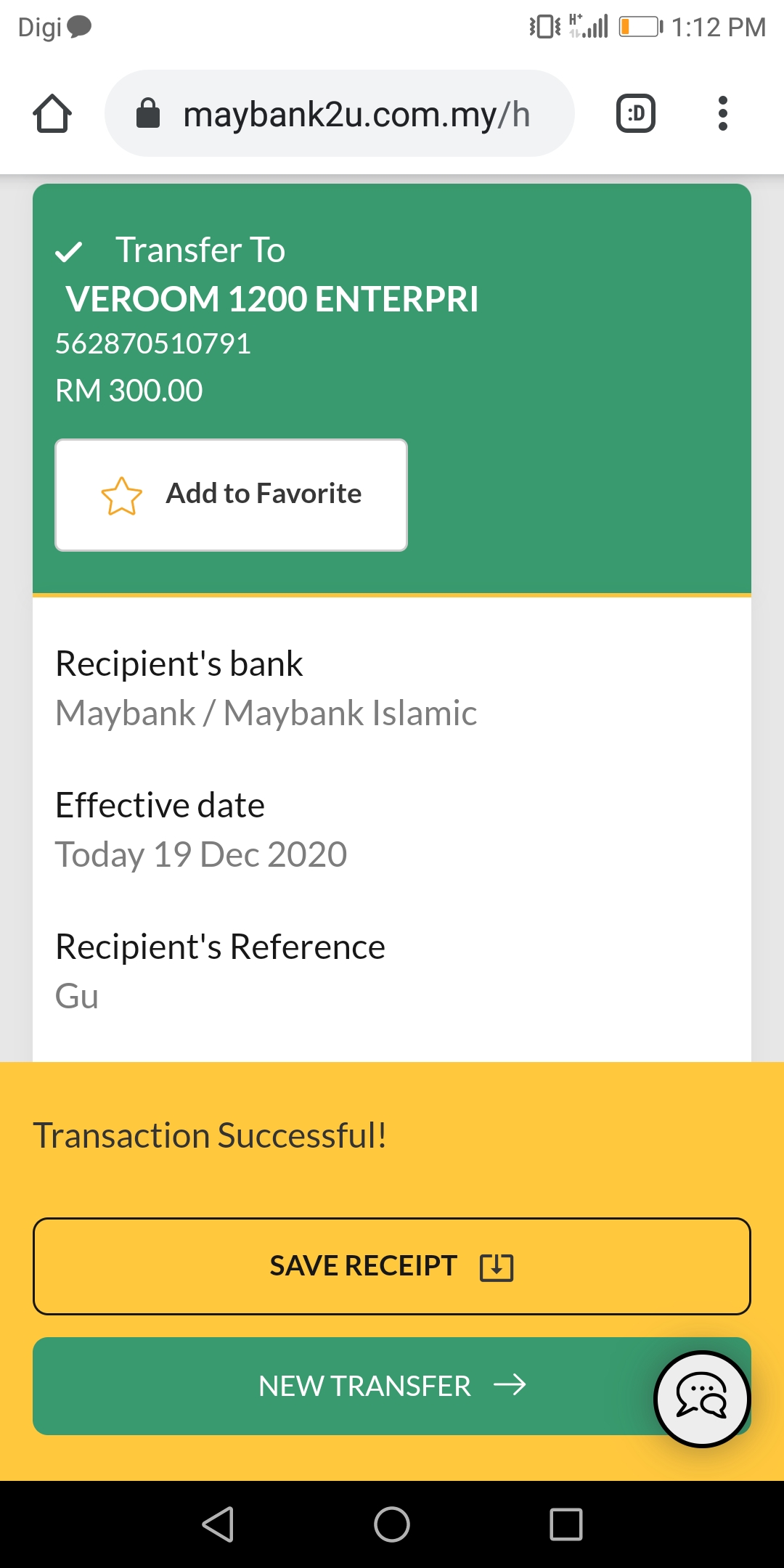The image size is (784, 1568).
Task: Tap the arrow beside NEW TRANSFER
Action: (510, 1385)
